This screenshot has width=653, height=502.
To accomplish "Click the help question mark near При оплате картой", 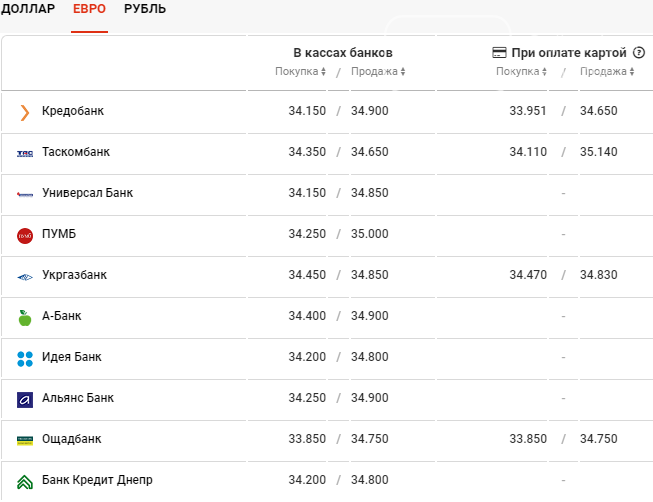I will point(639,52).
